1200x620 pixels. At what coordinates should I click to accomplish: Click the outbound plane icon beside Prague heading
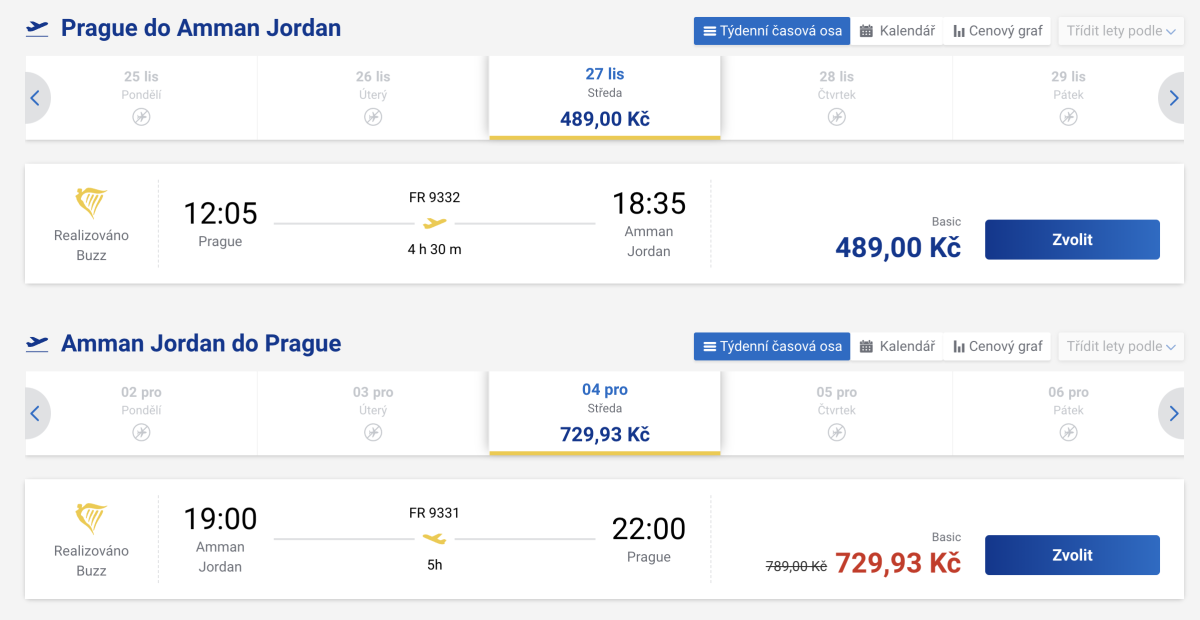(37, 29)
